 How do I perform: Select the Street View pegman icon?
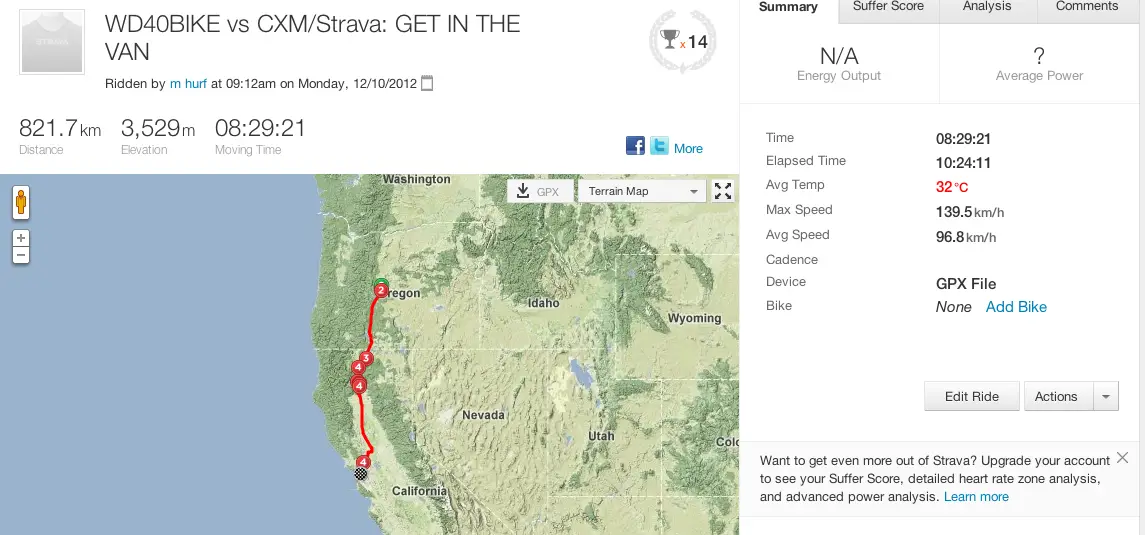click(x=21, y=202)
